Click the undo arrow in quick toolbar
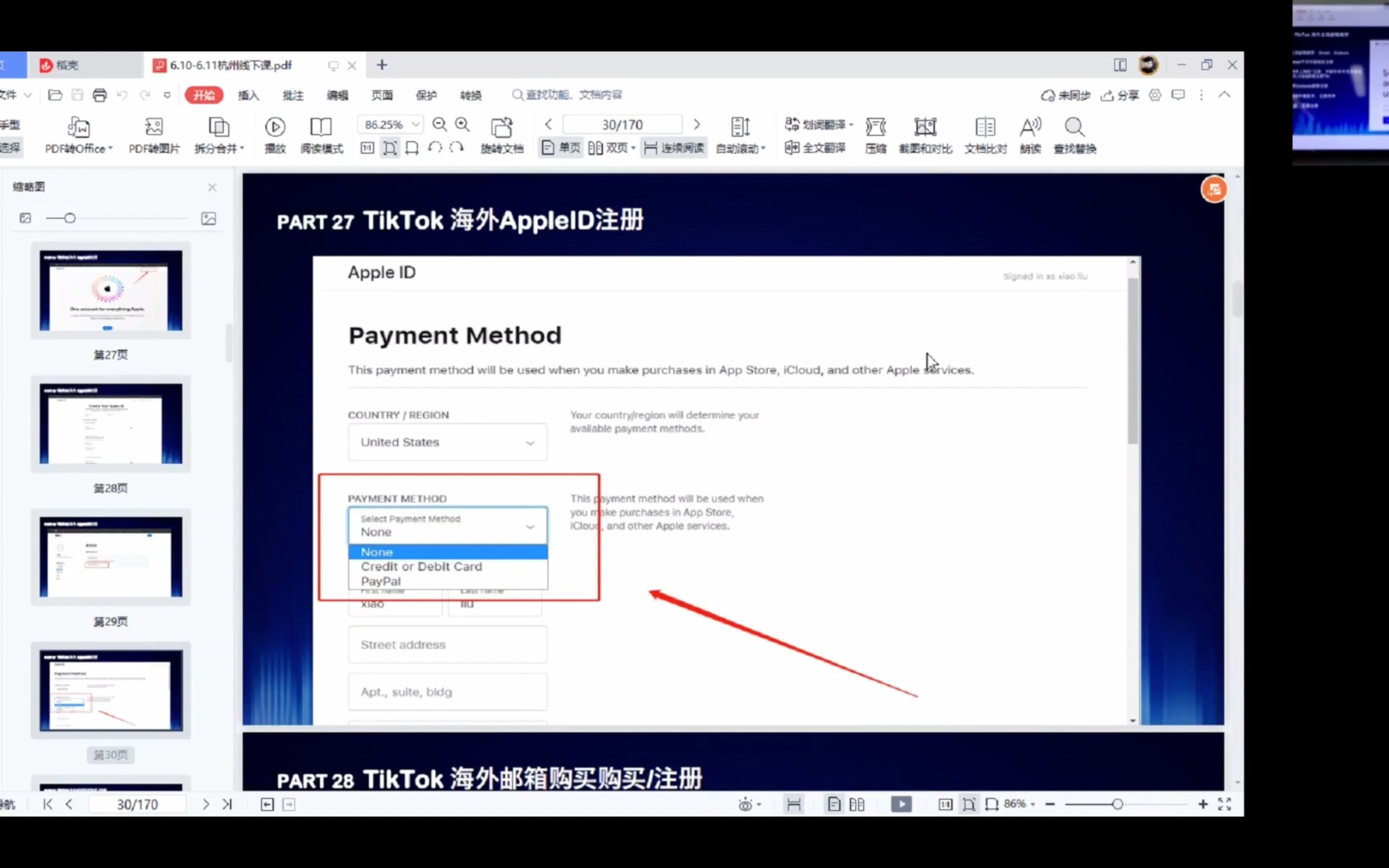The height and width of the screenshot is (868, 1389). pos(122,95)
